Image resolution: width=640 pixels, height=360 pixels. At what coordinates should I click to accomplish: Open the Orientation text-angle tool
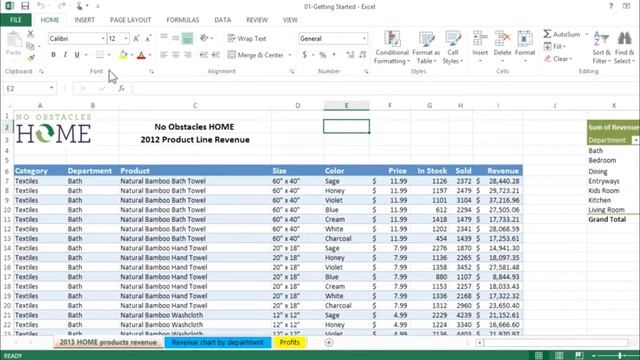(204, 38)
